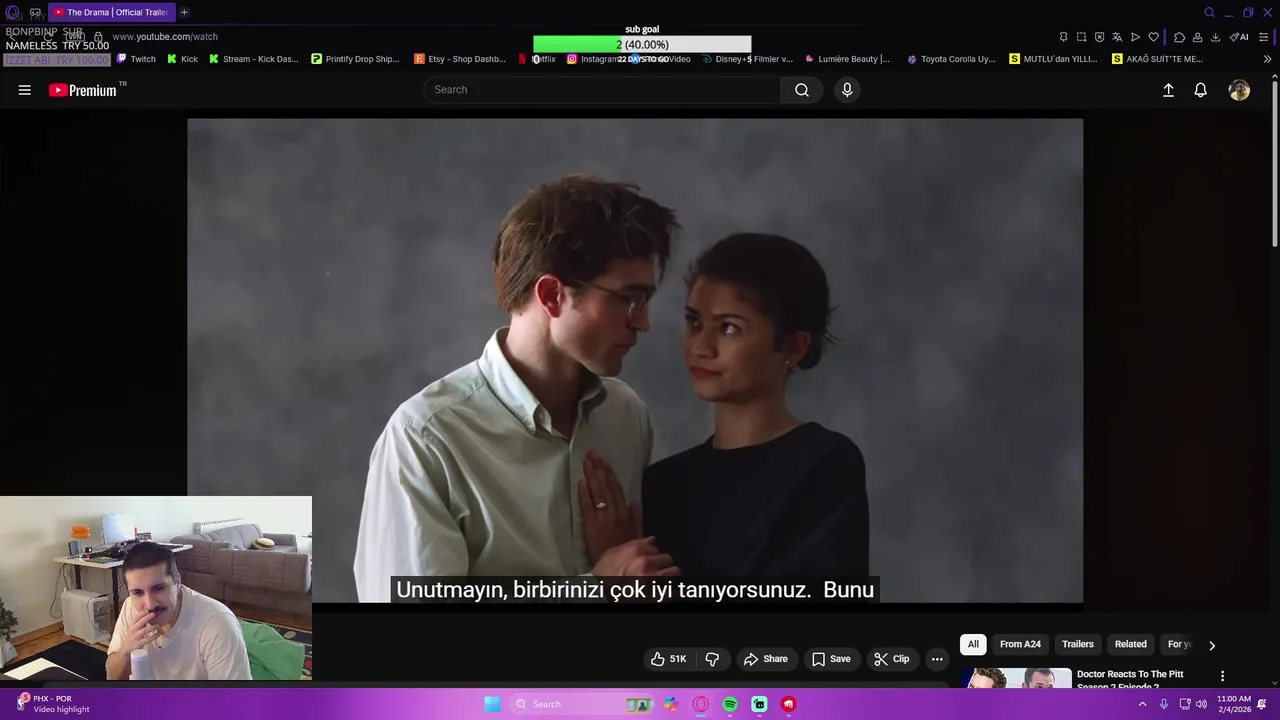Open the YouTube account avatar menu
Screen dimensions: 1280x720
pyautogui.click(x=1239, y=90)
